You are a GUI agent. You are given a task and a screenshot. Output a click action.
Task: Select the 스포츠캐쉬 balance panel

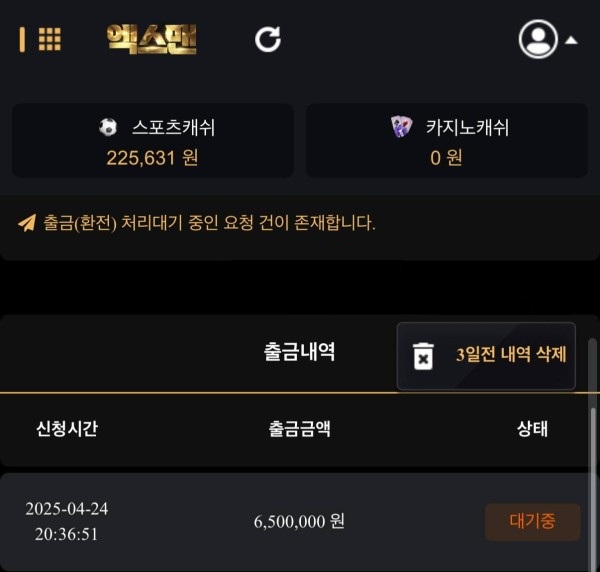click(153, 140)
